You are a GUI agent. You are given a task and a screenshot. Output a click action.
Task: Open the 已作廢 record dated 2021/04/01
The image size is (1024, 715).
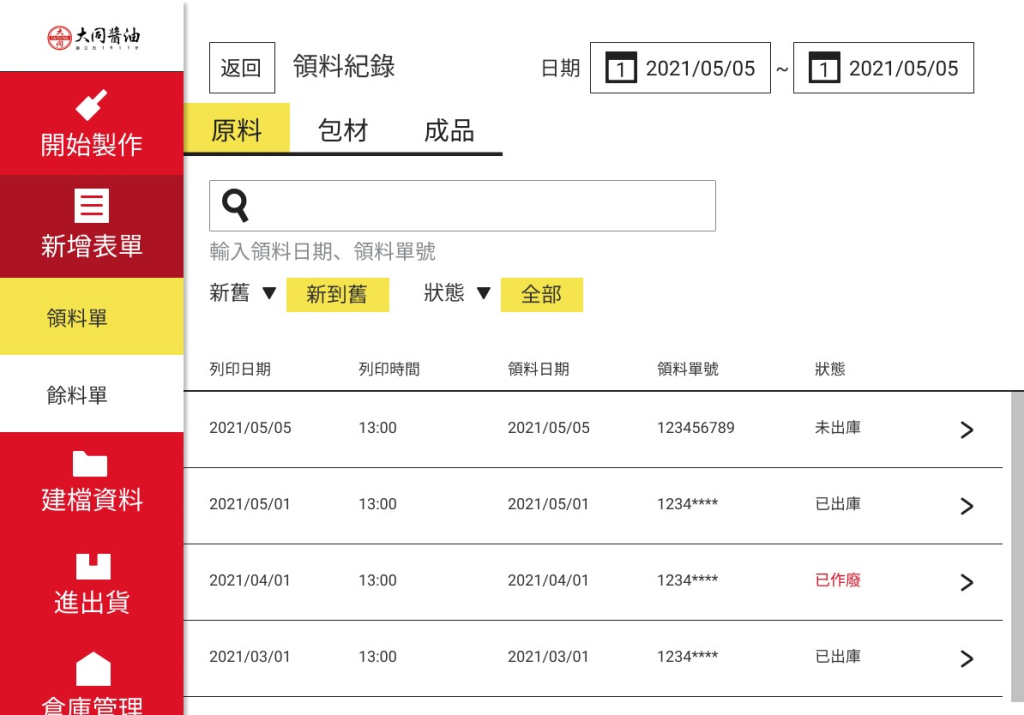[966, 582]
